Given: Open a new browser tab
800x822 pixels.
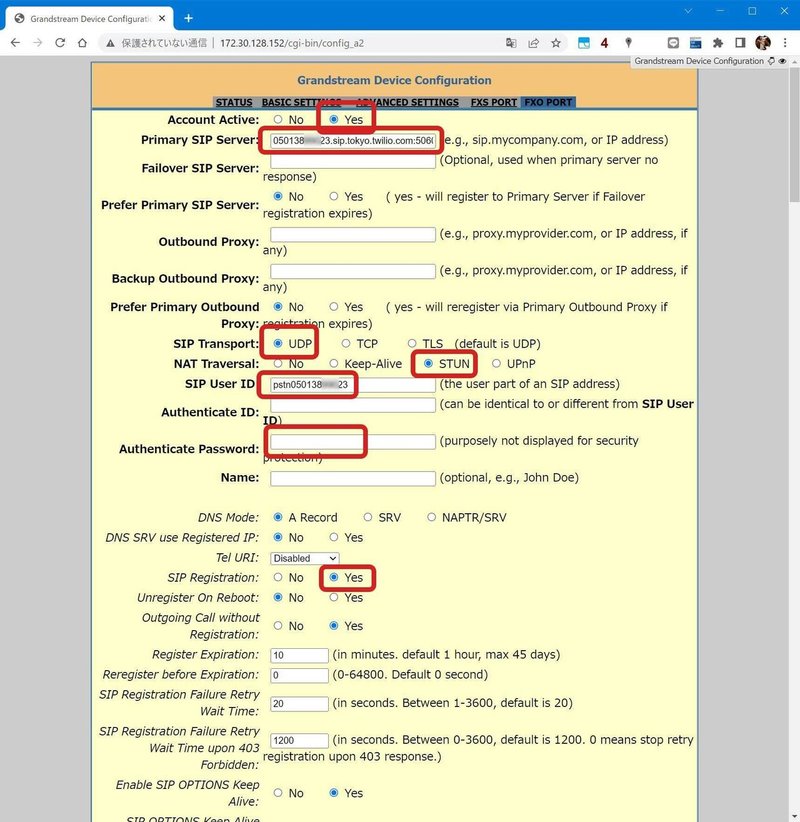Looking at the screenshot, I should (188, 18).
